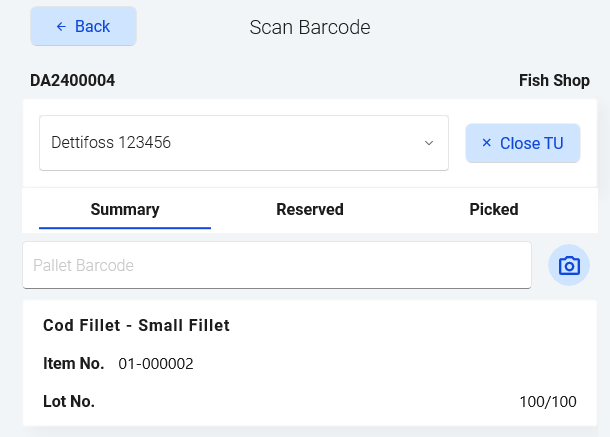Viewport: 610px width, 437px height.
Task: Focus the Pallet Barcode input field
Action: tap(276, 265)
